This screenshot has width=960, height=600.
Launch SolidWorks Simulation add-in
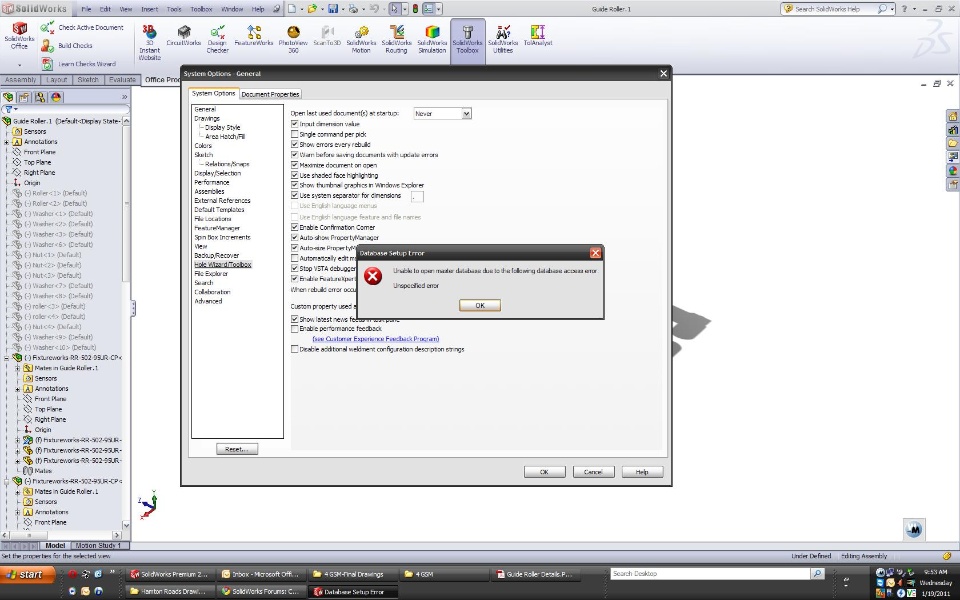coord(432,39)
